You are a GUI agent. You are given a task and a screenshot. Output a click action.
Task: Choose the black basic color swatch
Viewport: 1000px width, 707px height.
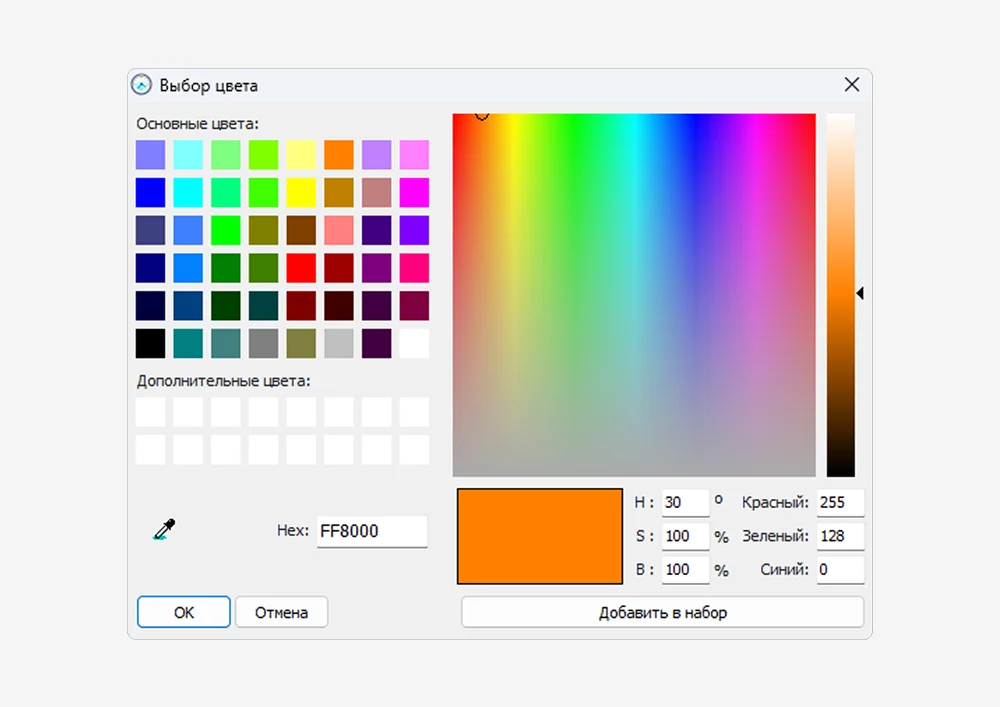pos(150,343)
